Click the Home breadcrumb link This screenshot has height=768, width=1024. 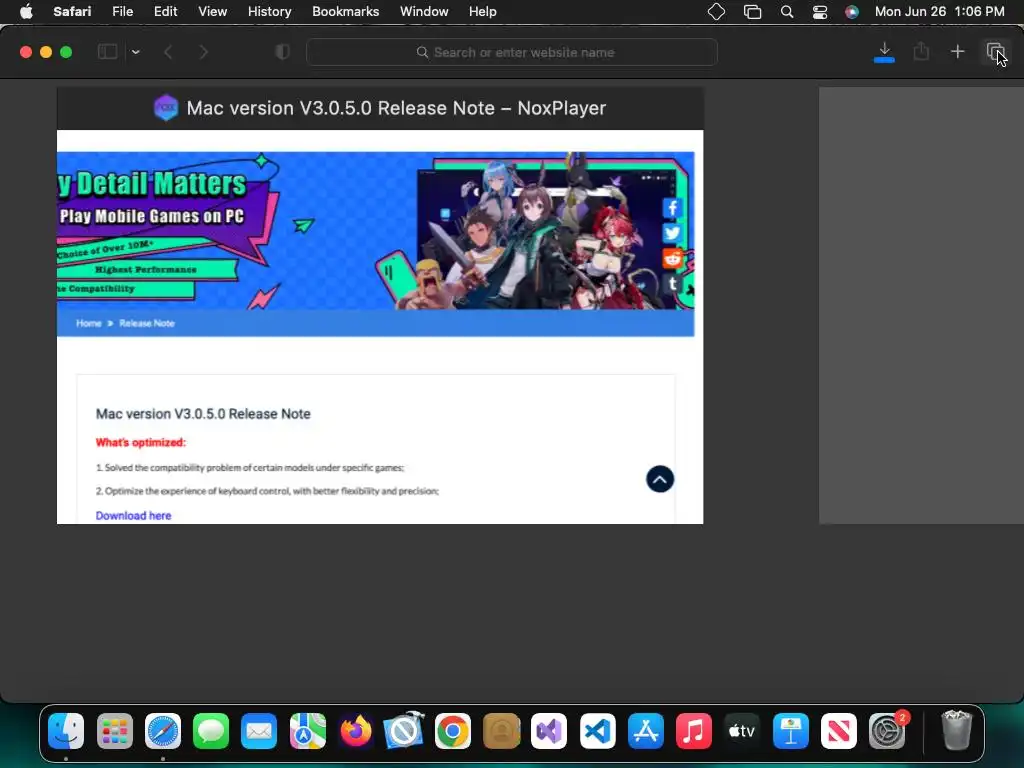click(89, 323)
